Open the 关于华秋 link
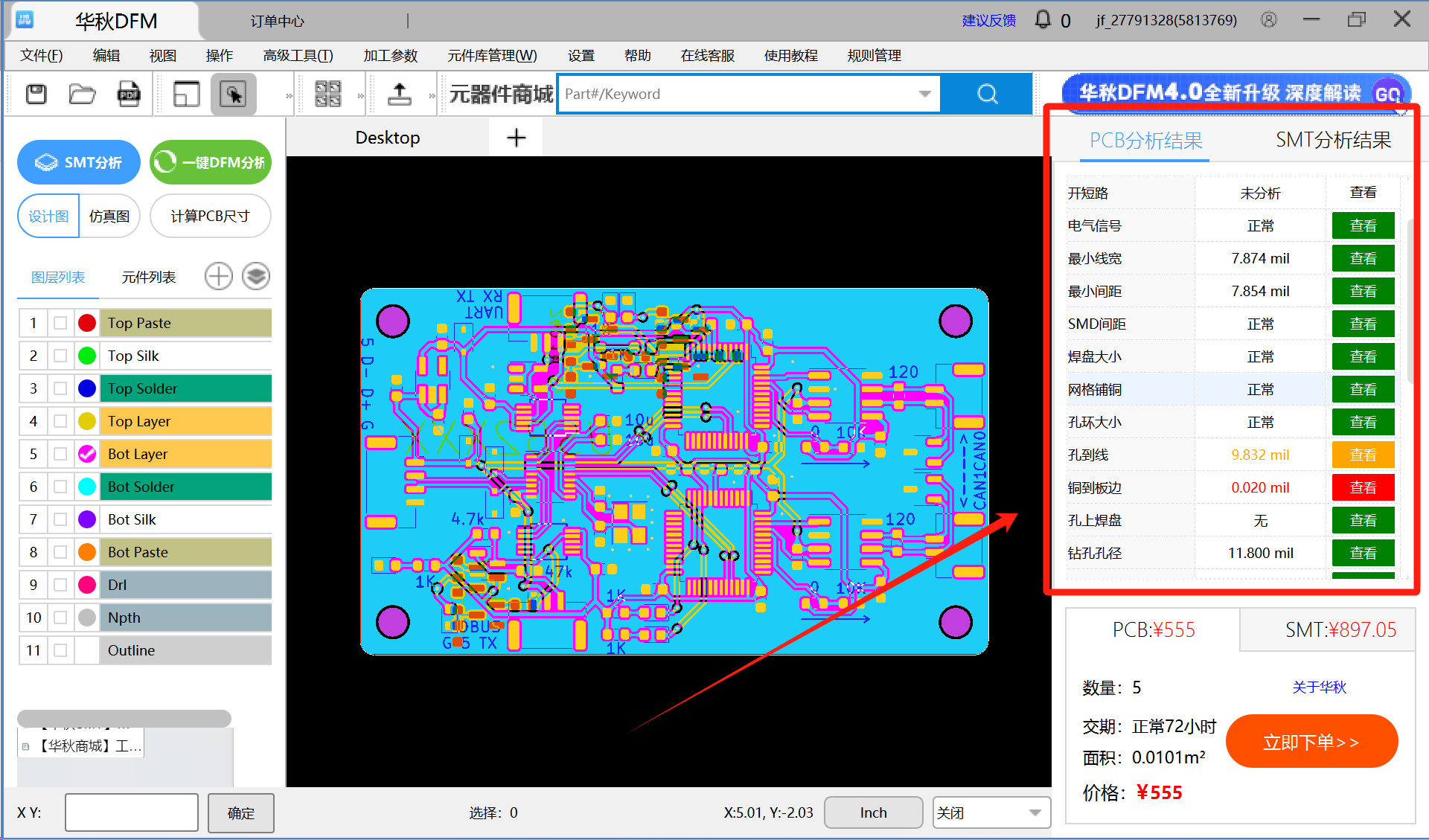 click(1319, 687)
